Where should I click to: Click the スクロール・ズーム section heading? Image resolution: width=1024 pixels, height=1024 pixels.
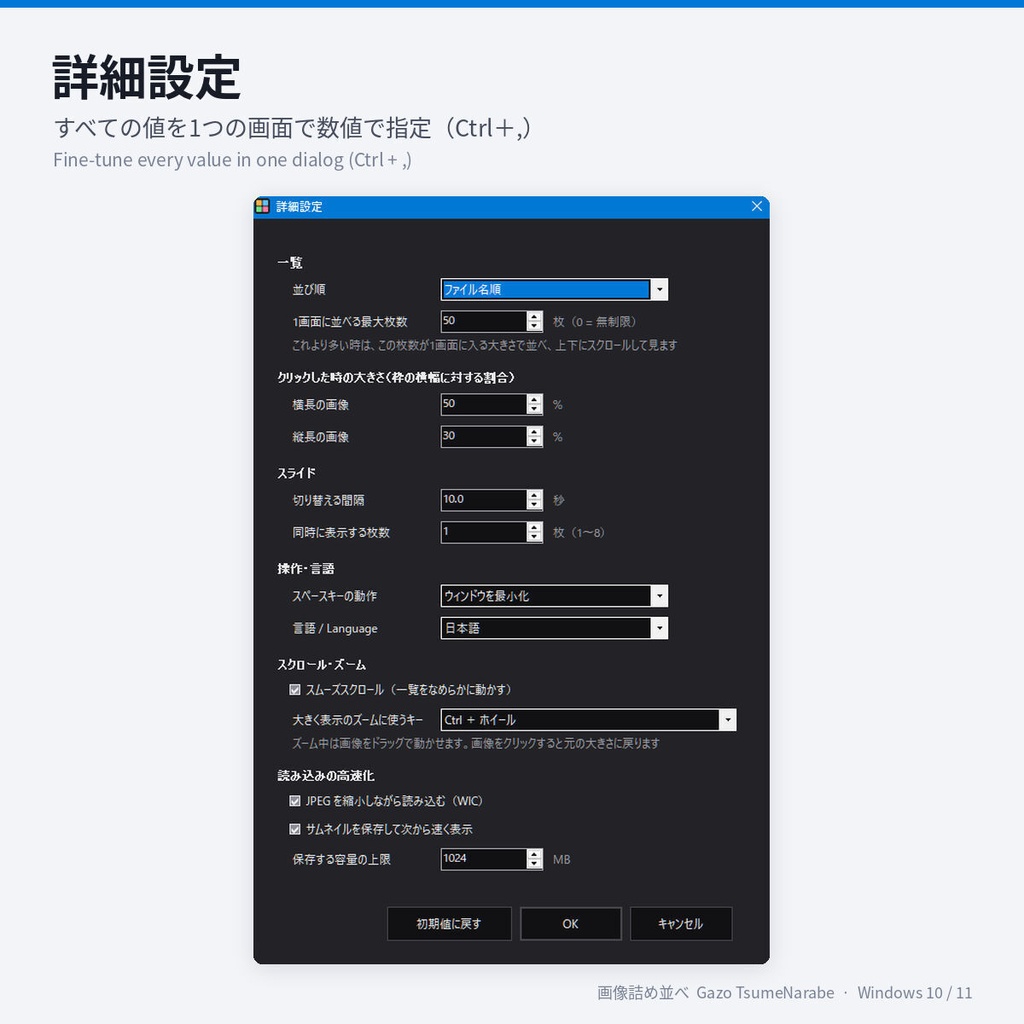[x=321, y=665]
